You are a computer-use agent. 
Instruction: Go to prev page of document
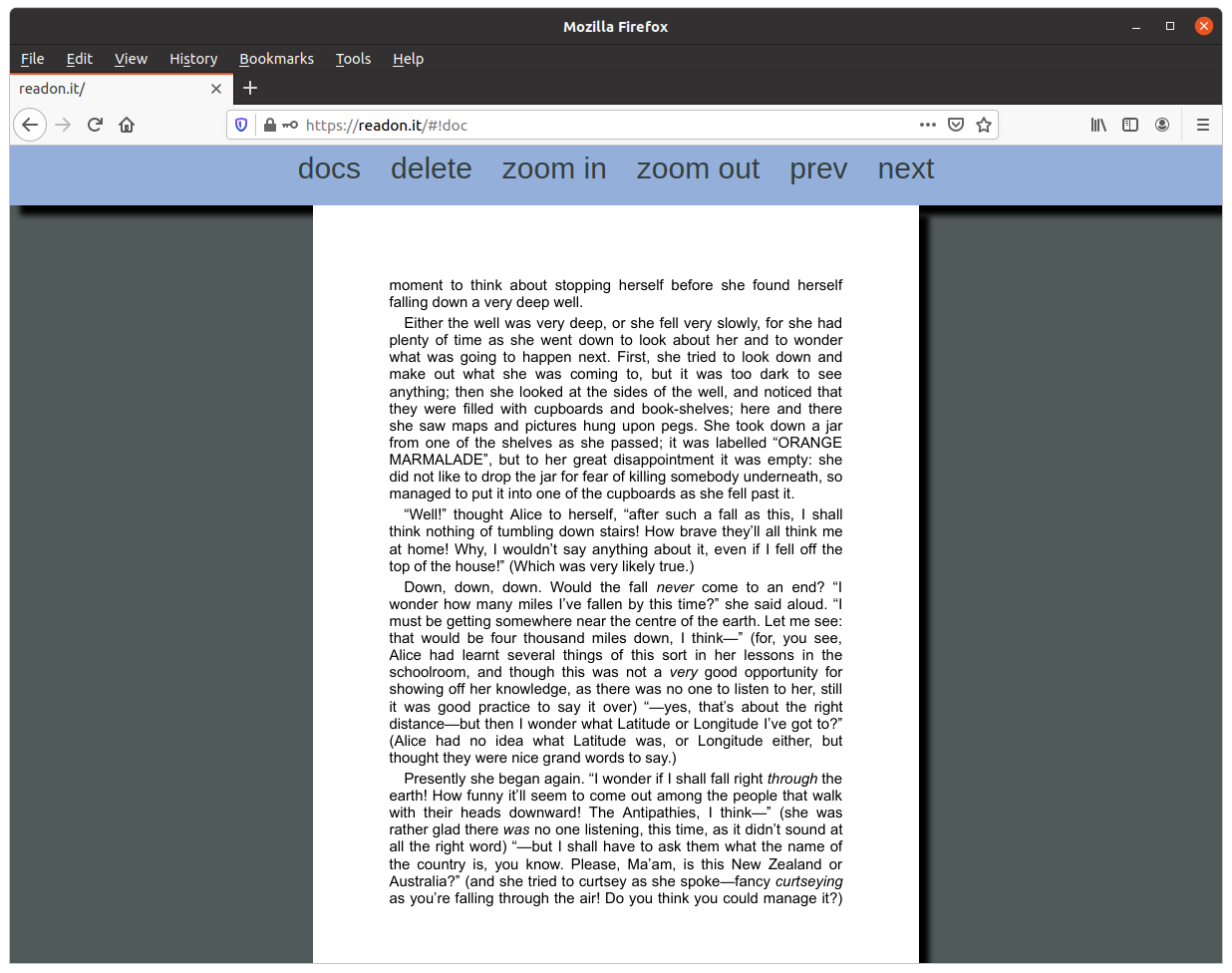(818, 169)
